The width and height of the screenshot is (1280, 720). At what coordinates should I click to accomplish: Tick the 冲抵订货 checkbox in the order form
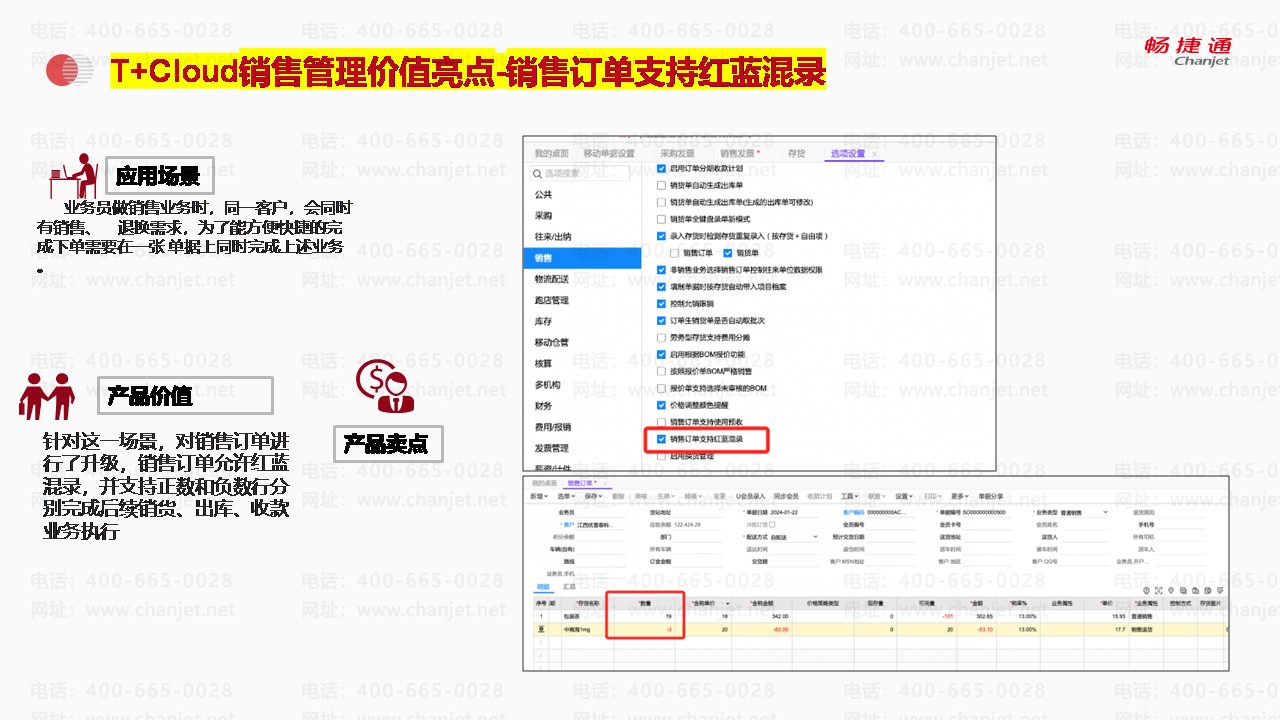point(772,524)
